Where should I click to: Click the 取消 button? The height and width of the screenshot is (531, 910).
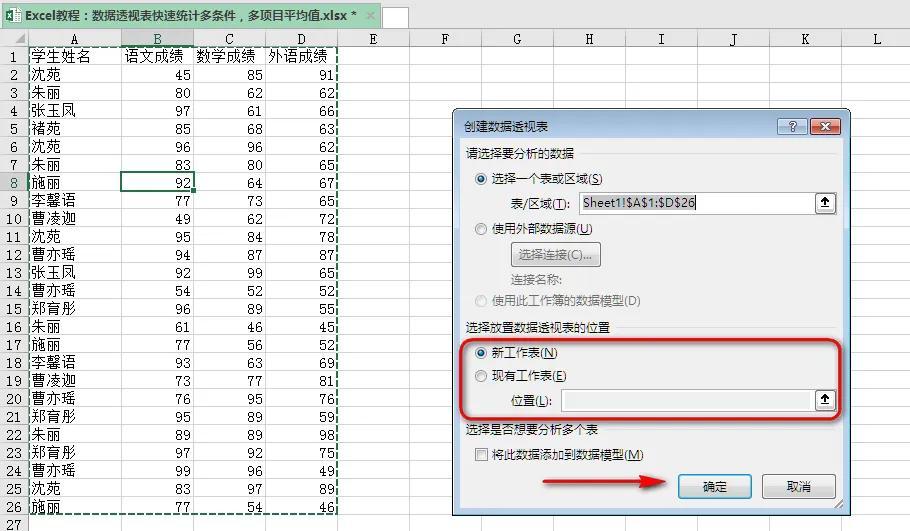click(x=799, y=486)
